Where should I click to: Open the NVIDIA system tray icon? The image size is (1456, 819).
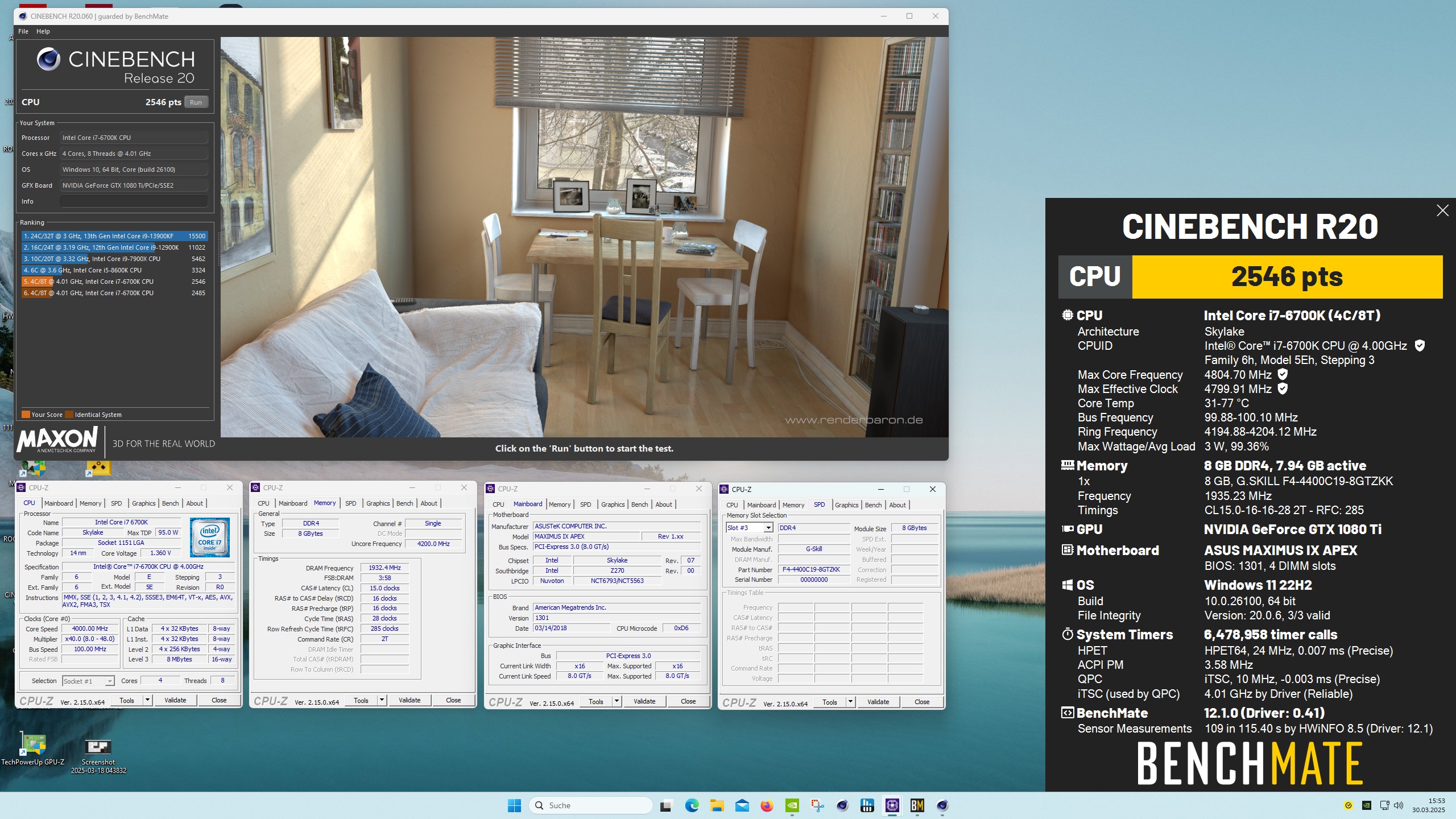(1367, 805)
